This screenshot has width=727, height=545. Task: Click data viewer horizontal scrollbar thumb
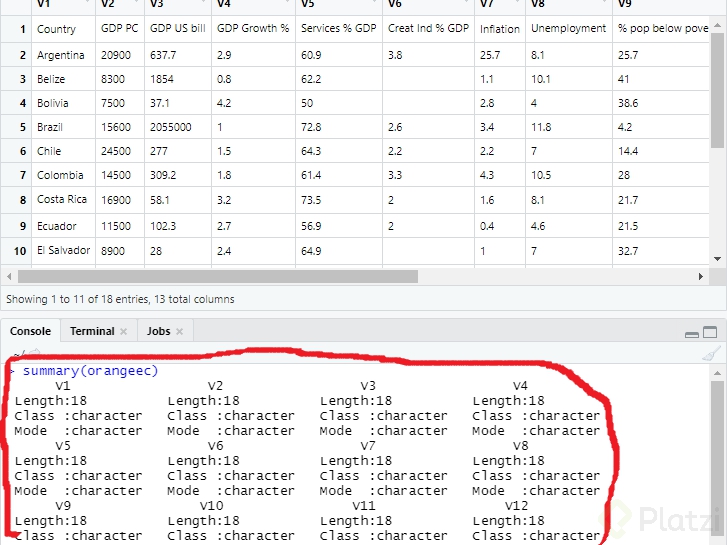coord(218,276)
